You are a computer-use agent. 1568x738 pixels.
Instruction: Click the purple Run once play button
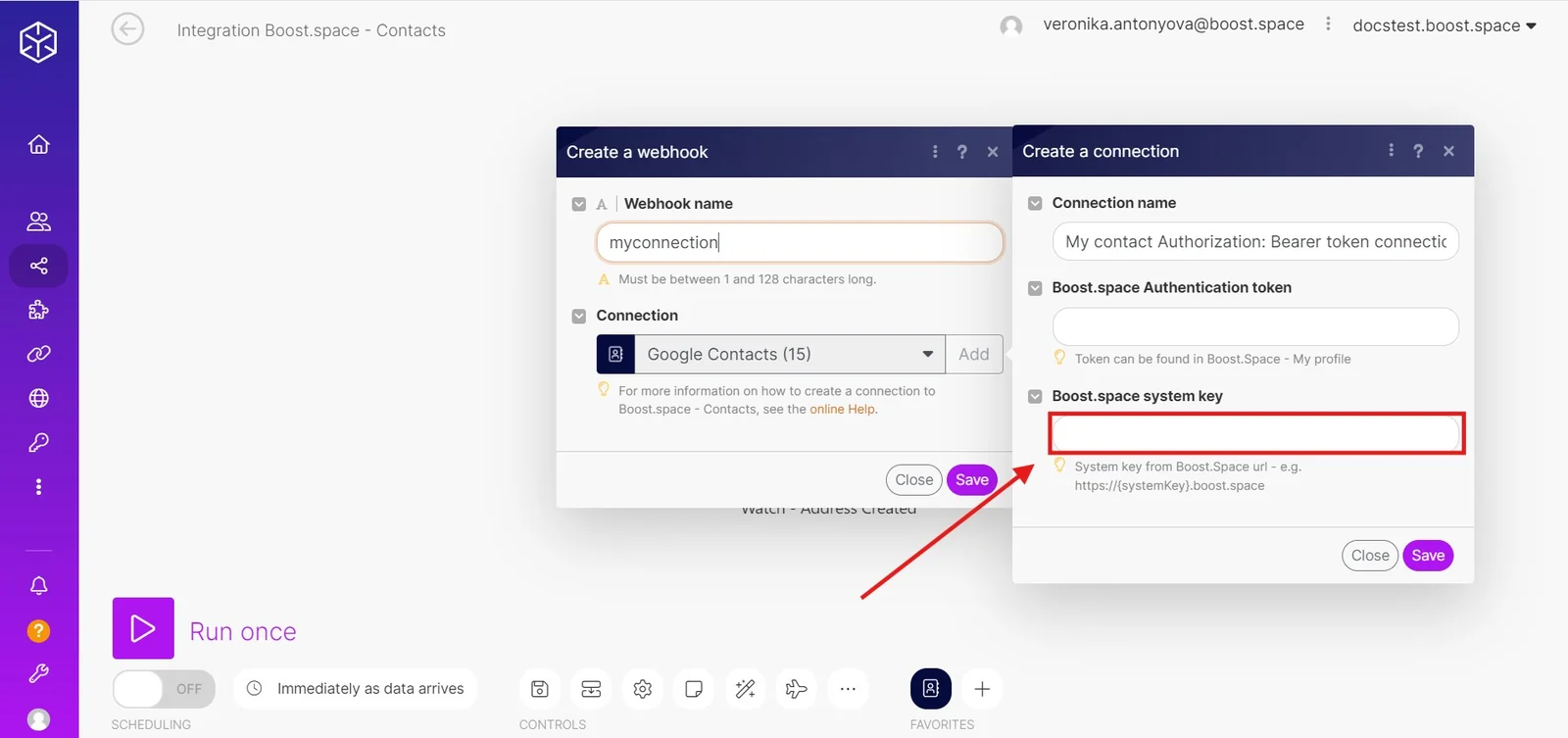coord(143,628)
